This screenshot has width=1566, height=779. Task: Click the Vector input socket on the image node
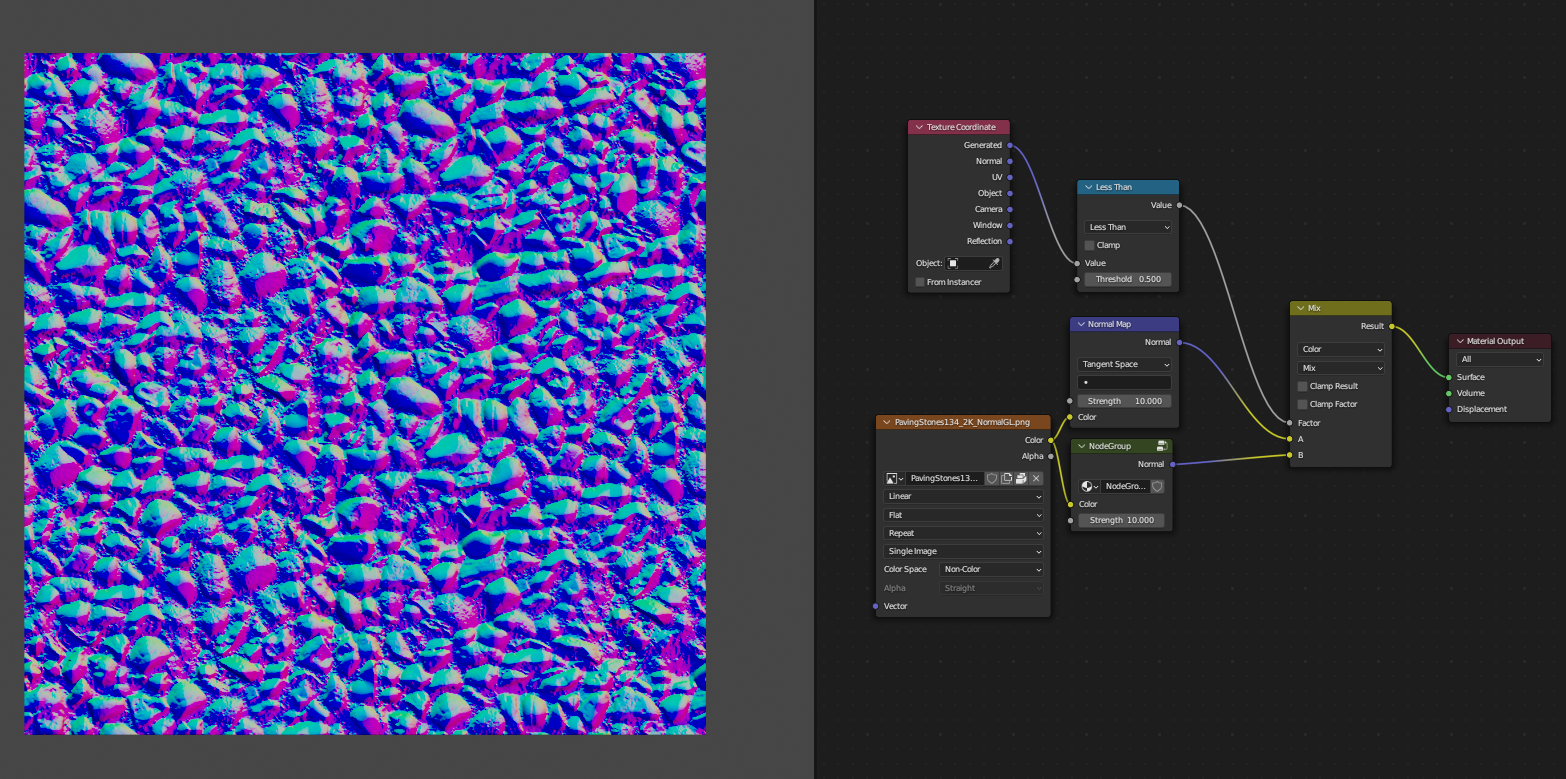pos(876,606)
